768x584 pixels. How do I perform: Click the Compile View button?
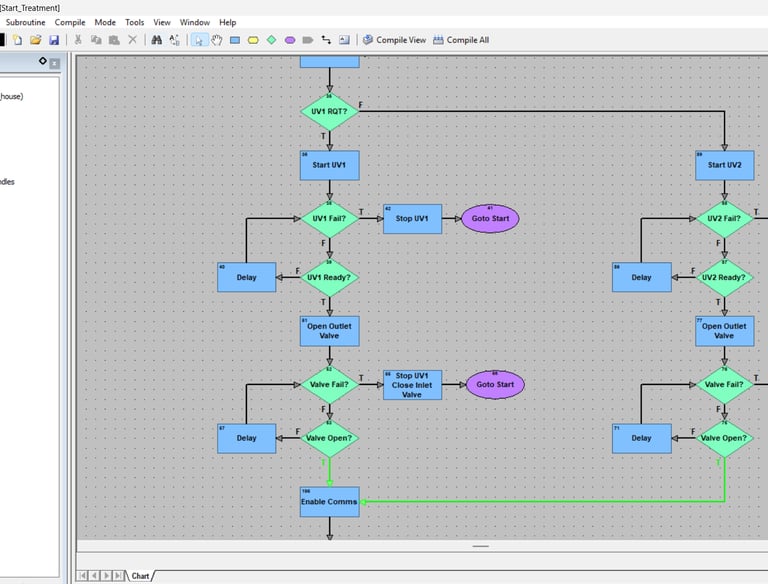(395, 40)
